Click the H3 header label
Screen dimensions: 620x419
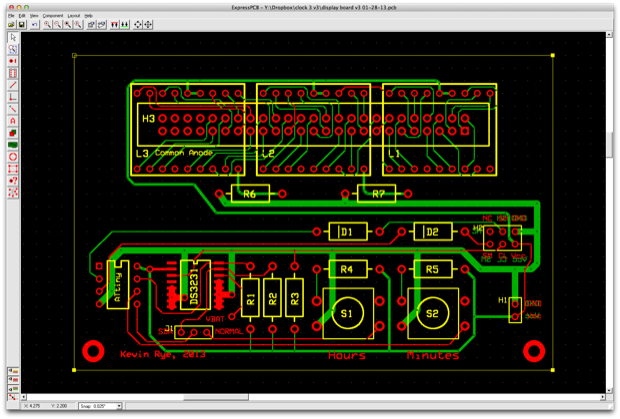tap(148, 119)
